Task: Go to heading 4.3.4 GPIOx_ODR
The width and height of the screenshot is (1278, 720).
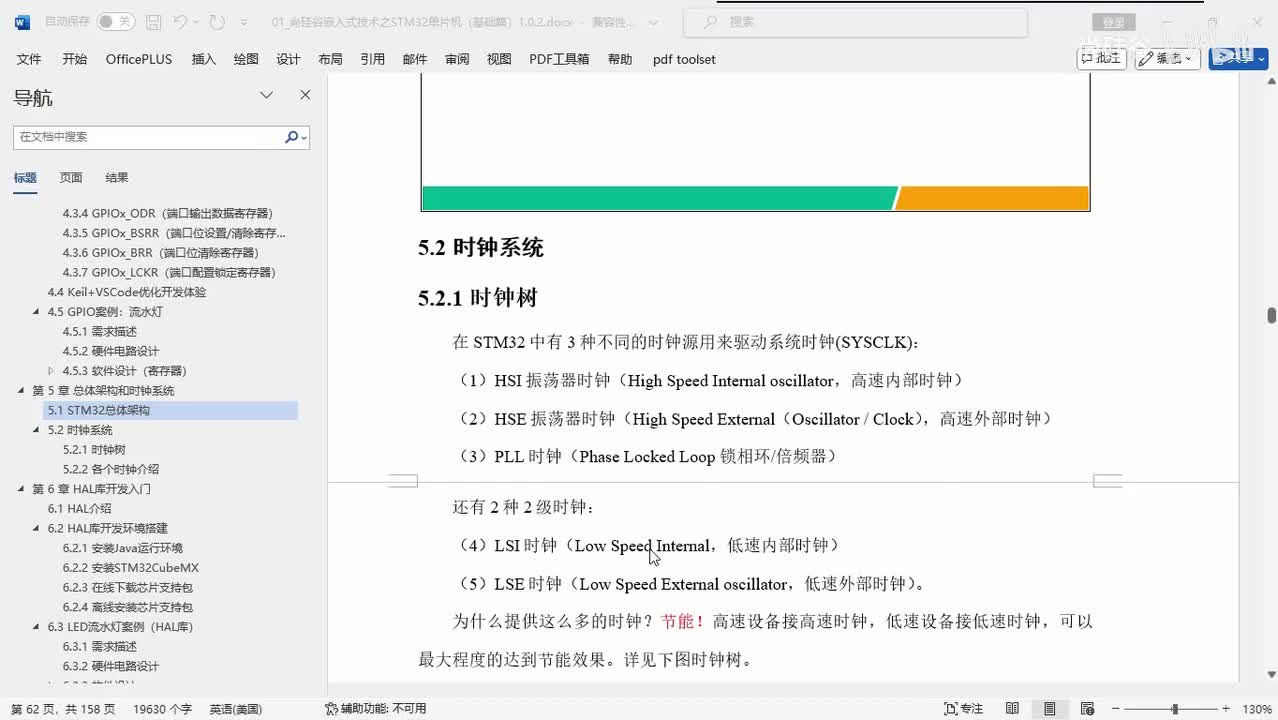Action: point(168,213)
